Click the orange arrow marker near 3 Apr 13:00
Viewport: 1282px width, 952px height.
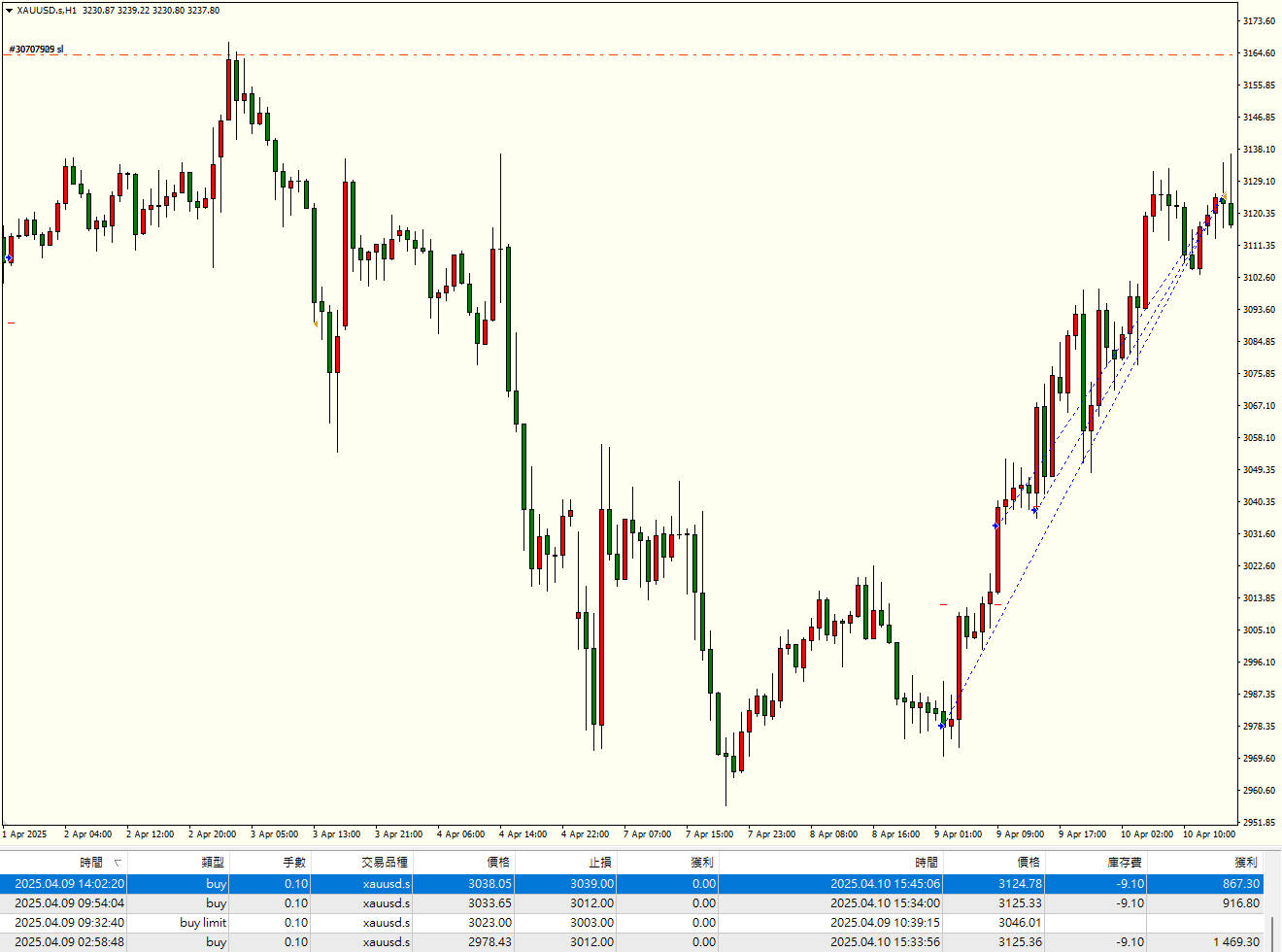pyautogui.click(x=317, y=323)
